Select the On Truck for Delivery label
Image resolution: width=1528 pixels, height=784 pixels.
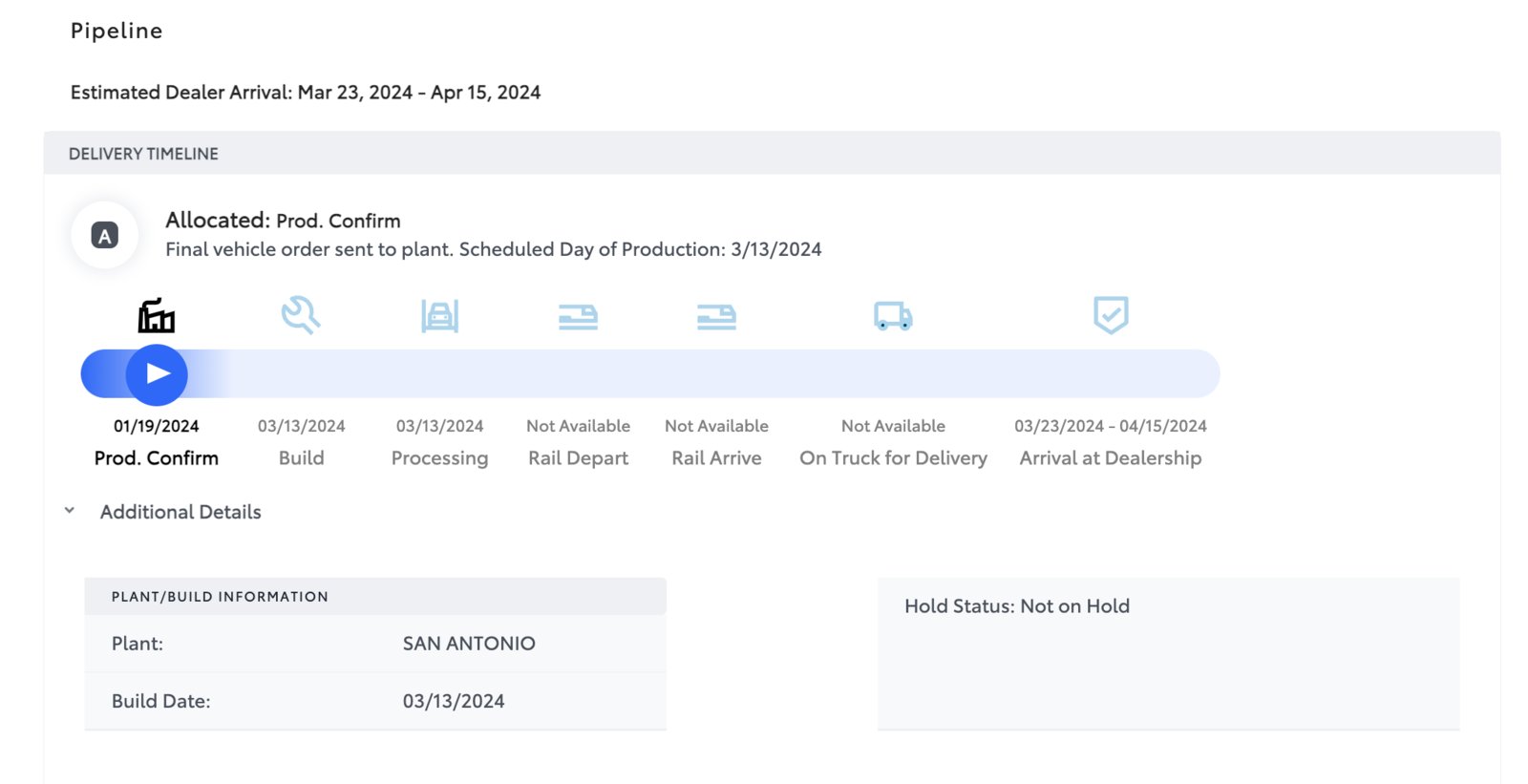pos(893,458)
